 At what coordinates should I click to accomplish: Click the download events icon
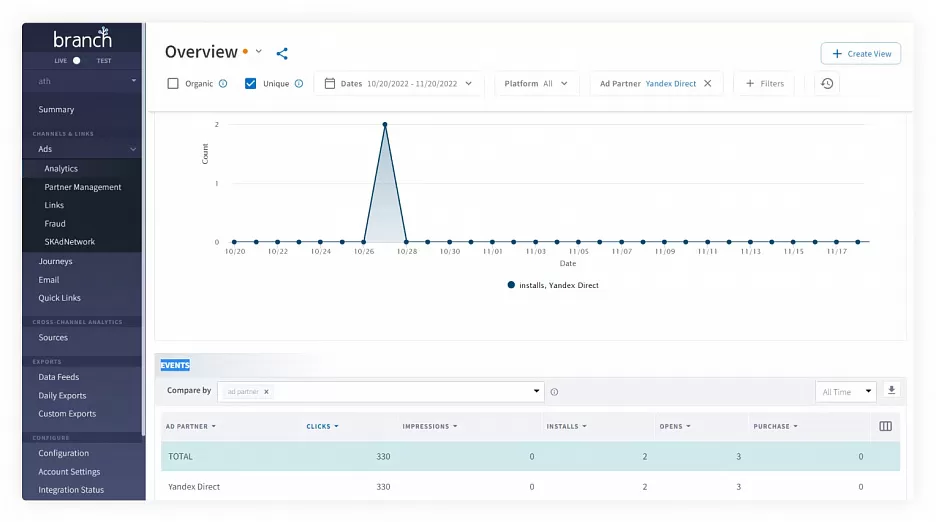click(892, 391)
